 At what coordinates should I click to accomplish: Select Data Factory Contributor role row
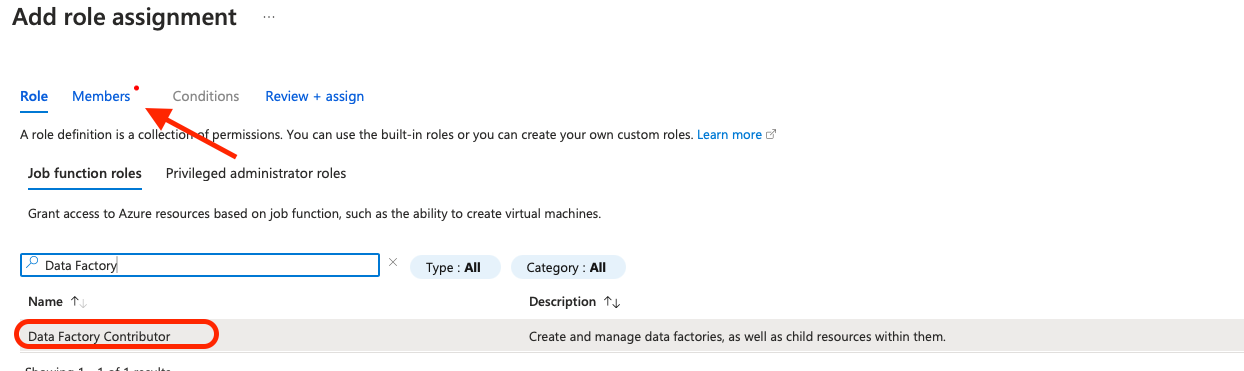(632, 336)
